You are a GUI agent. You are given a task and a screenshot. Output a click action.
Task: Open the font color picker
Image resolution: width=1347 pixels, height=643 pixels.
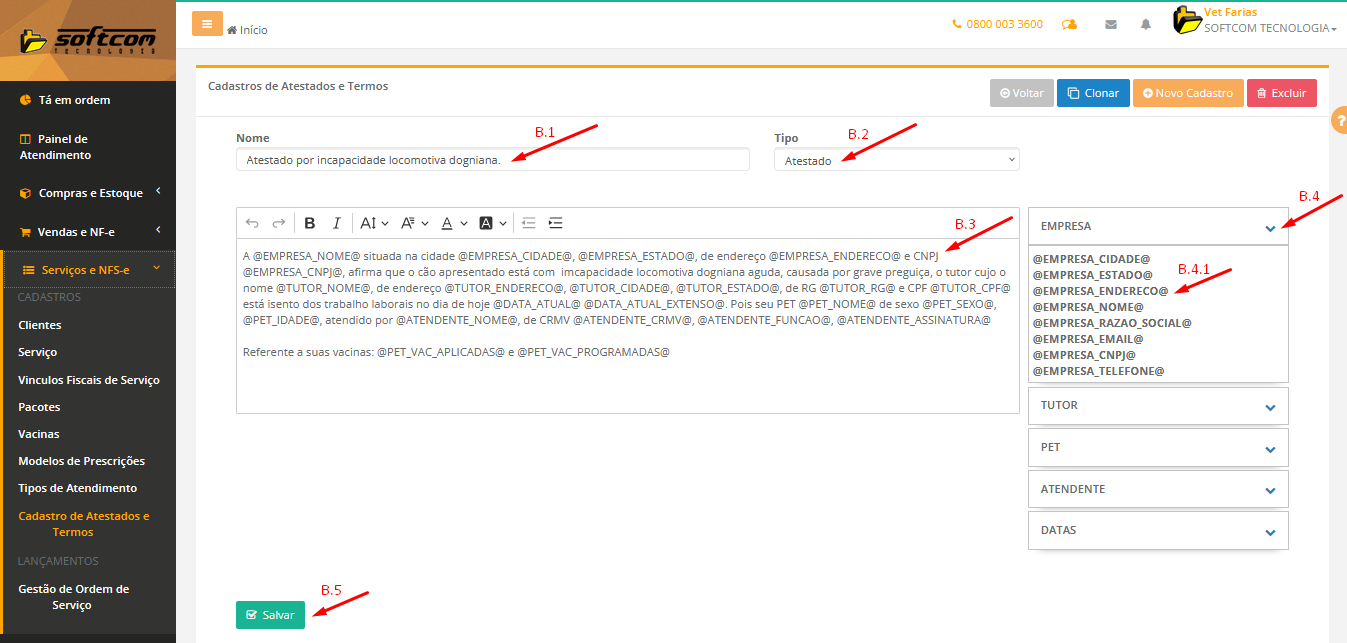pos(455,223)
